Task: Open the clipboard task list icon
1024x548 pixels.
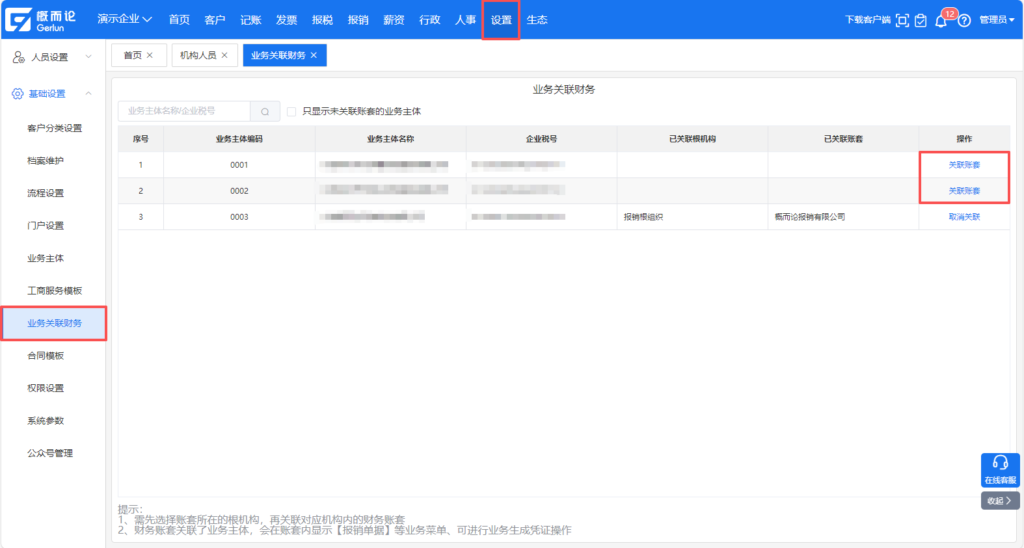Action: tap(920, 20)
